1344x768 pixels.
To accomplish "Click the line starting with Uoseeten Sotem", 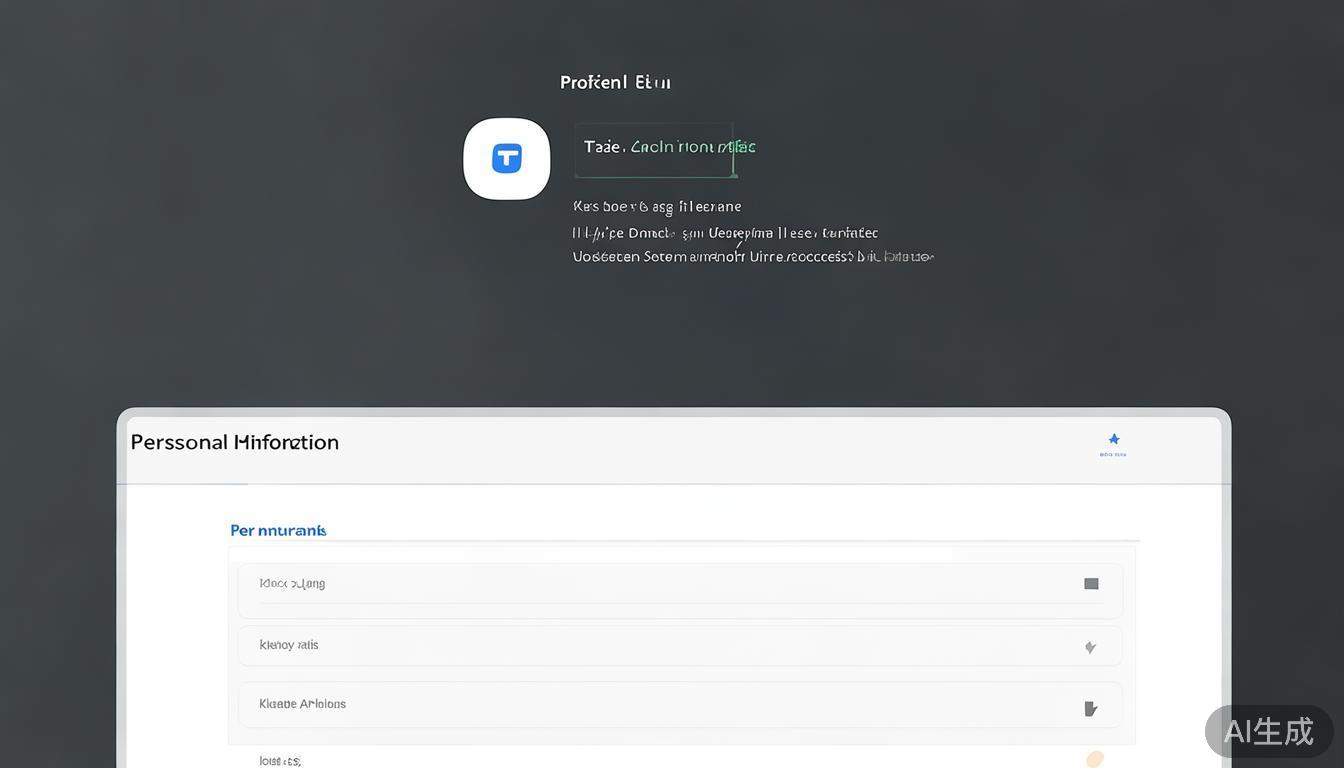I will click(x=752, y=257).
